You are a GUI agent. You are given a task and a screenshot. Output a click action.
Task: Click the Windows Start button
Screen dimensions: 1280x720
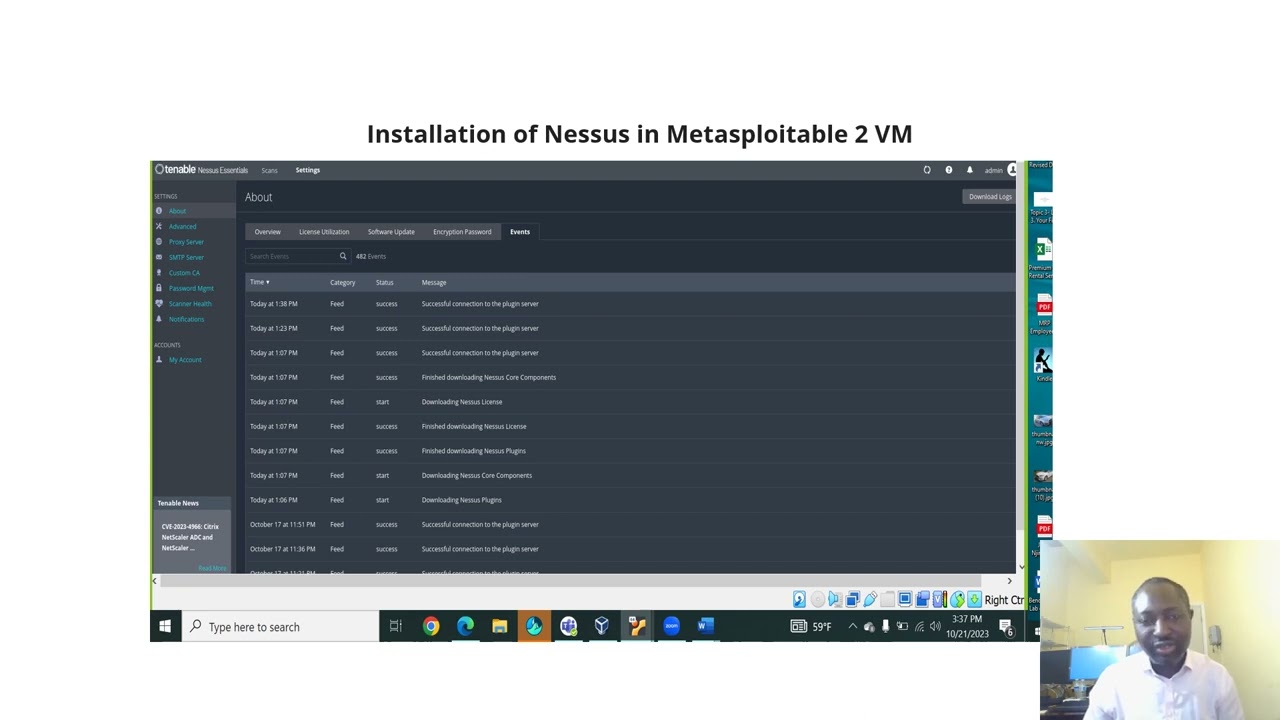coord(165,627)
